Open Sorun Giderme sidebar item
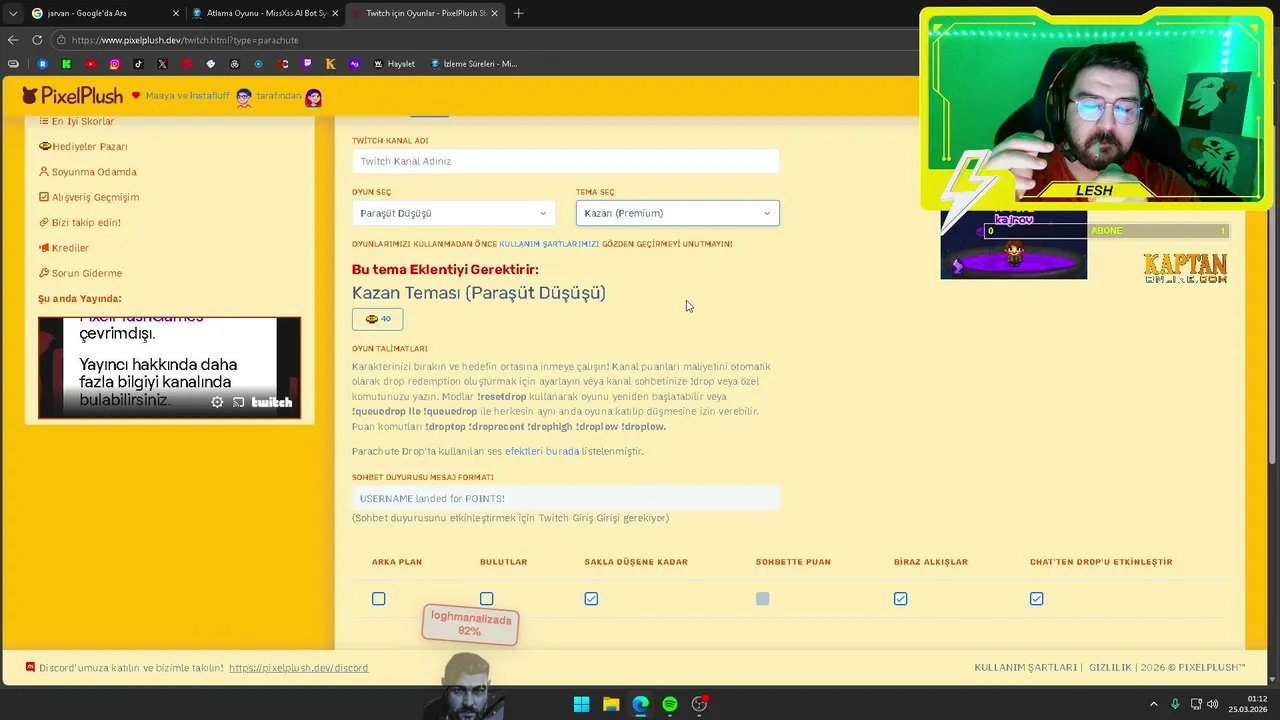The image size is (1280, 720). (80, 273)
